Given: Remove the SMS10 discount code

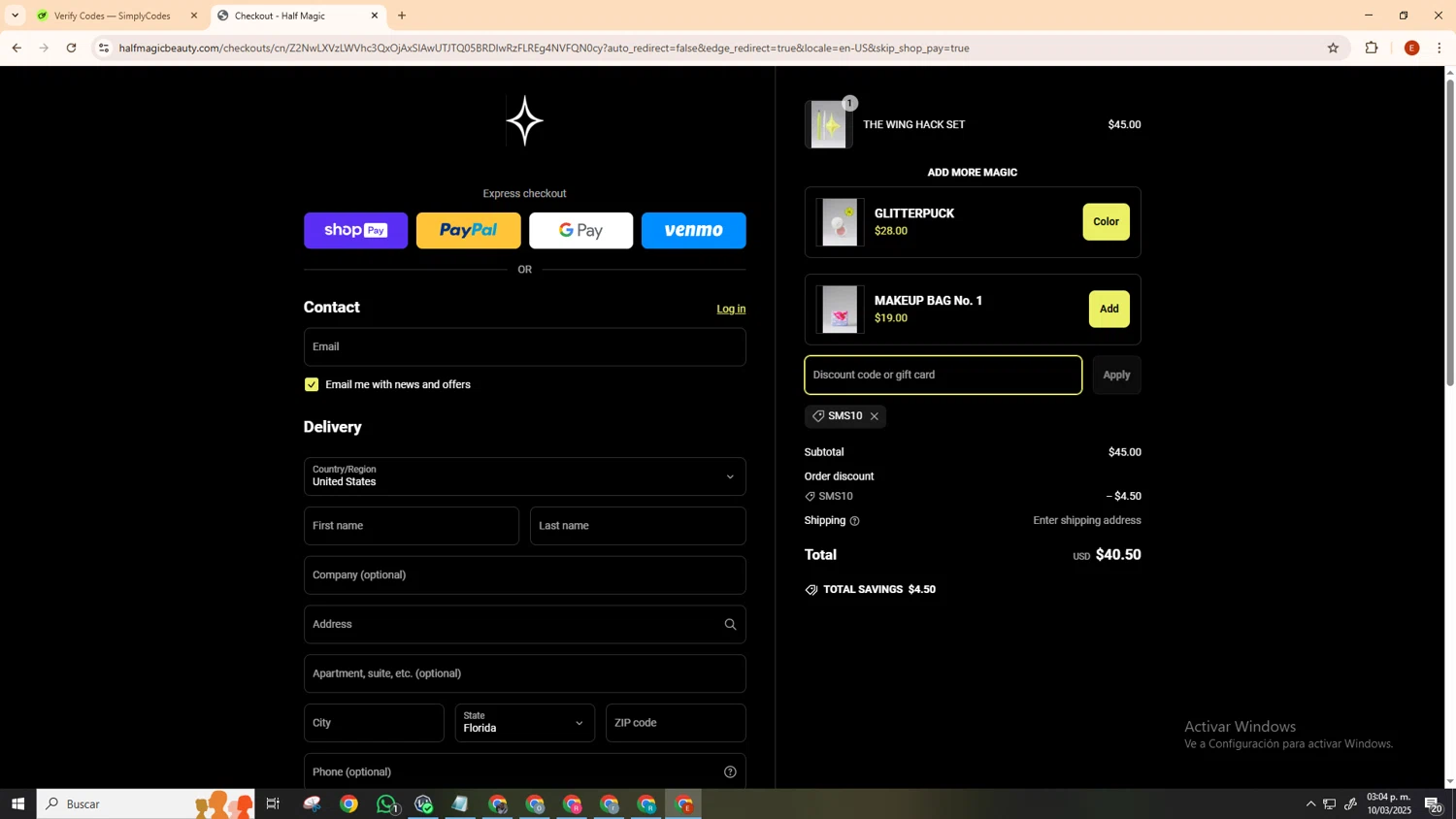Looking at the screenshot, I should [x=875, y=416].
